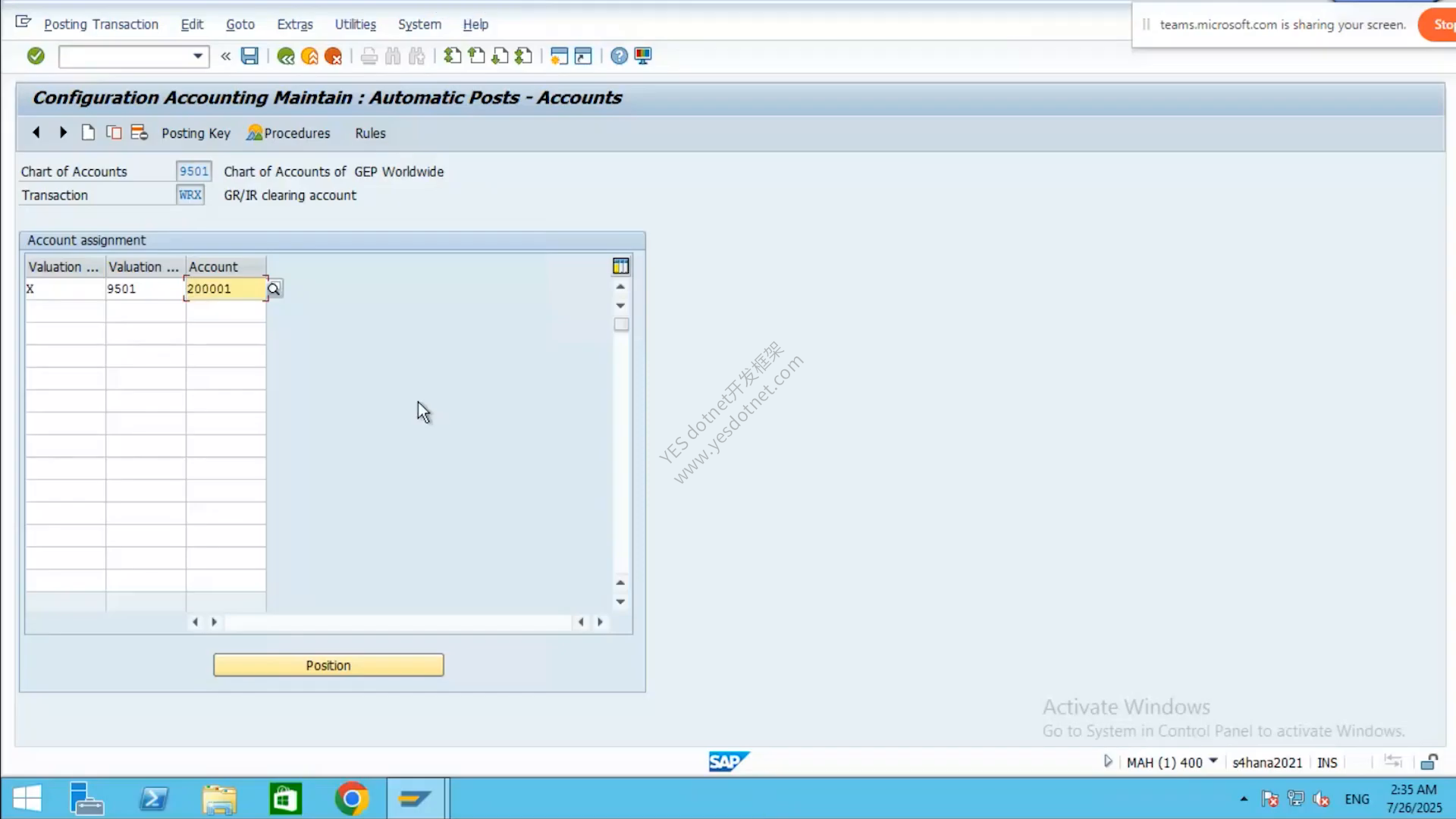Click the search help icon beside Account

point(274,288)
